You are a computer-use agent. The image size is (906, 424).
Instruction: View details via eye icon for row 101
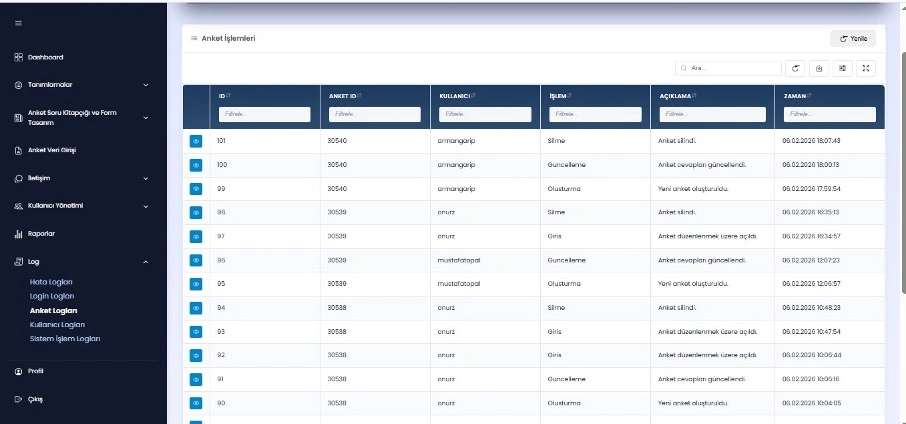coord(196,141)
